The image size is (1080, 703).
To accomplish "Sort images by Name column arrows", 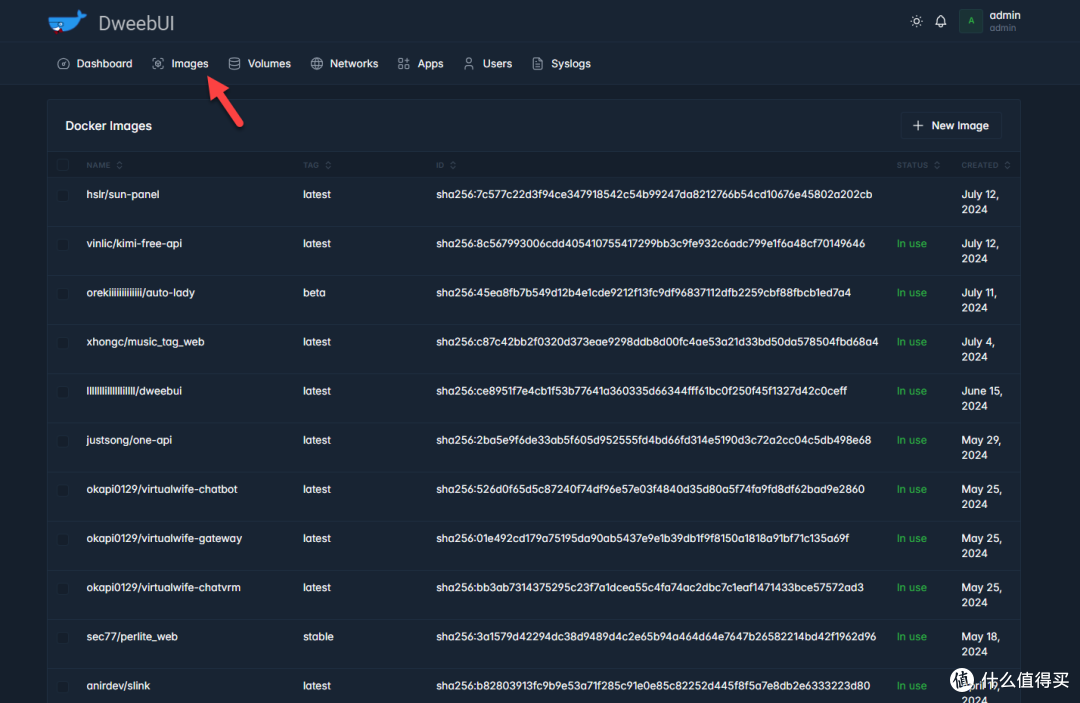I will (x=120, y=165).
